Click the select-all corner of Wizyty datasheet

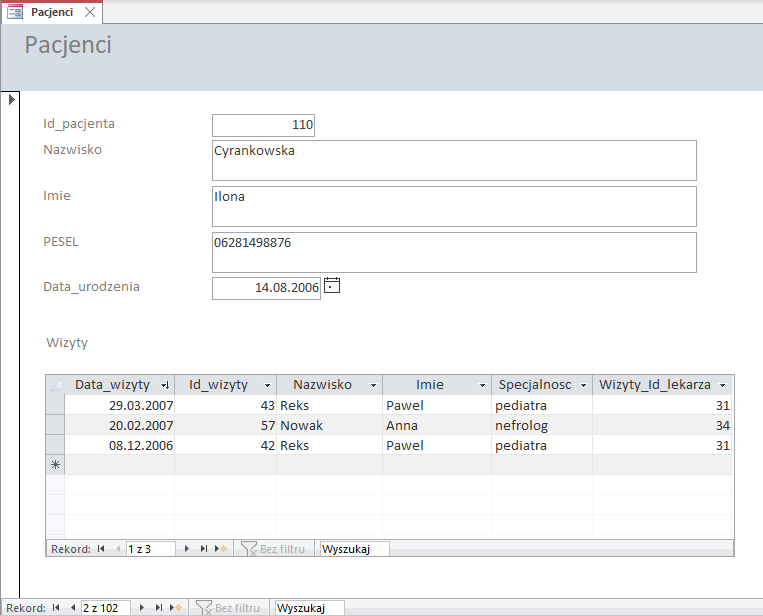click(x=55, y=385)
